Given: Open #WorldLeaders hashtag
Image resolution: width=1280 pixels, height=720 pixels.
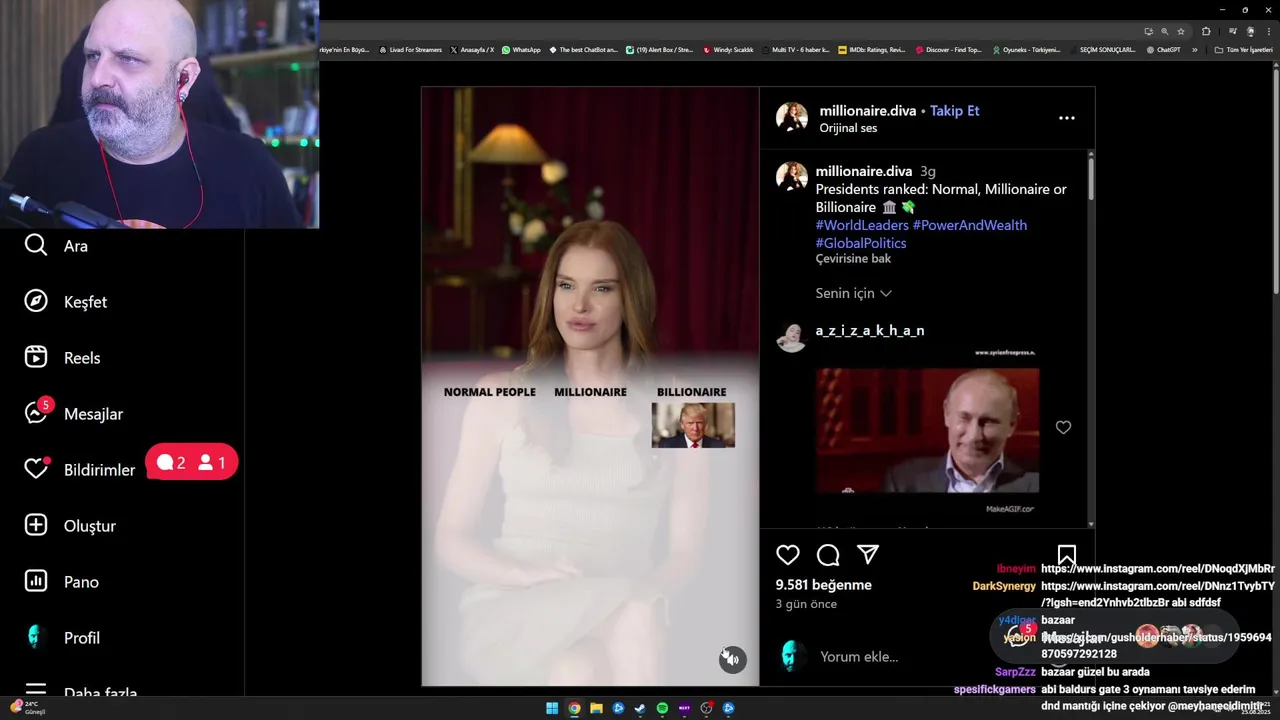Looking at the screenshot, I should click(x=862, y=225).
